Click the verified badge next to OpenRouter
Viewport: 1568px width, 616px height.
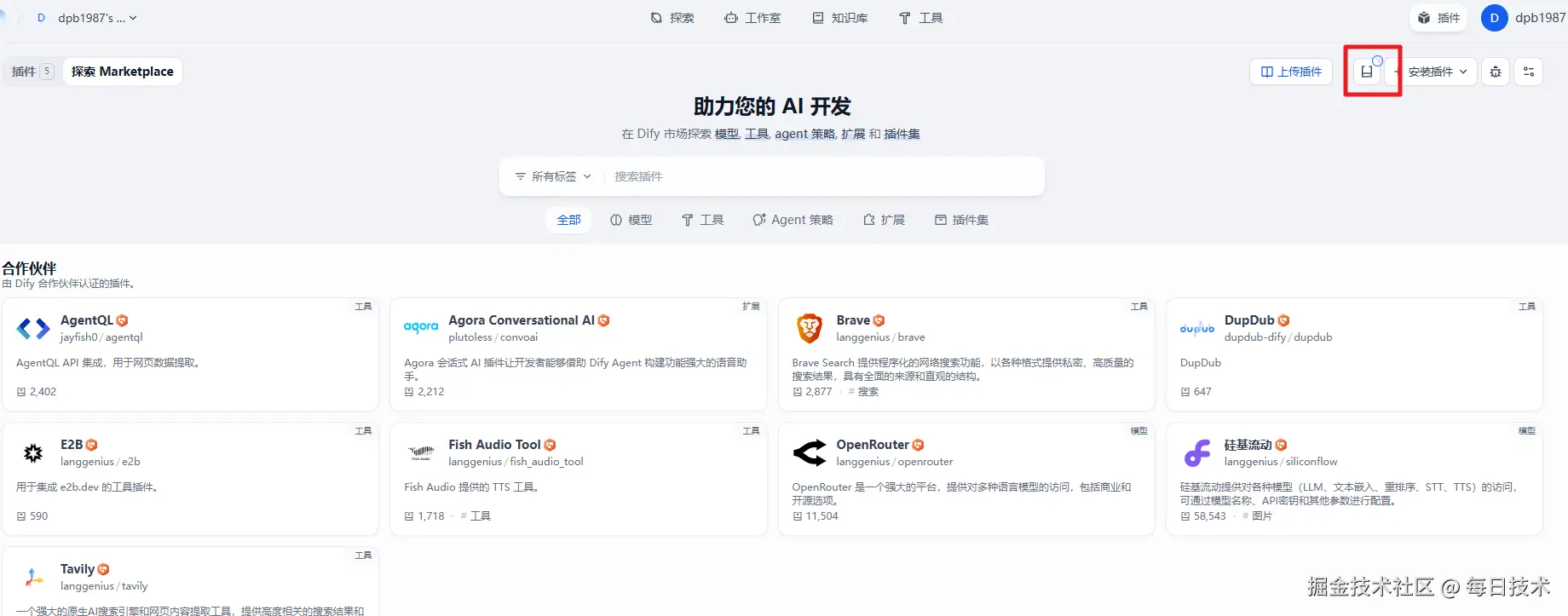coord(918,445)
